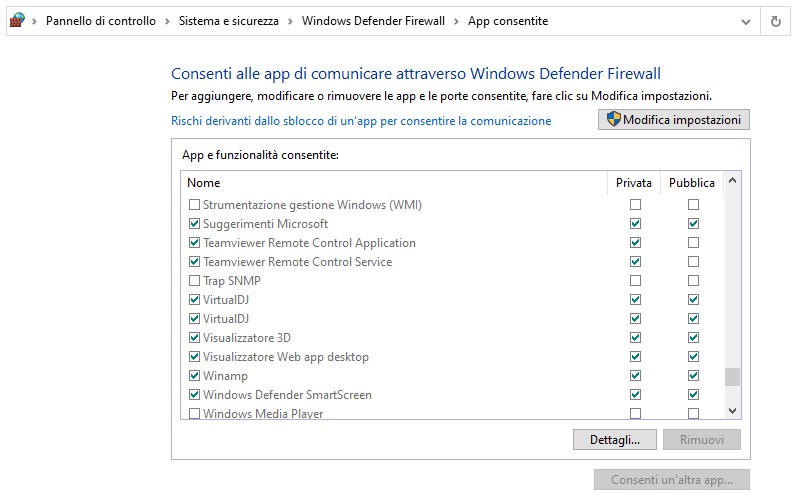Expand the chevron after Pannello di controllo
Image resolution: width=797 pixels, height=499 pixels.
(167, 21)
